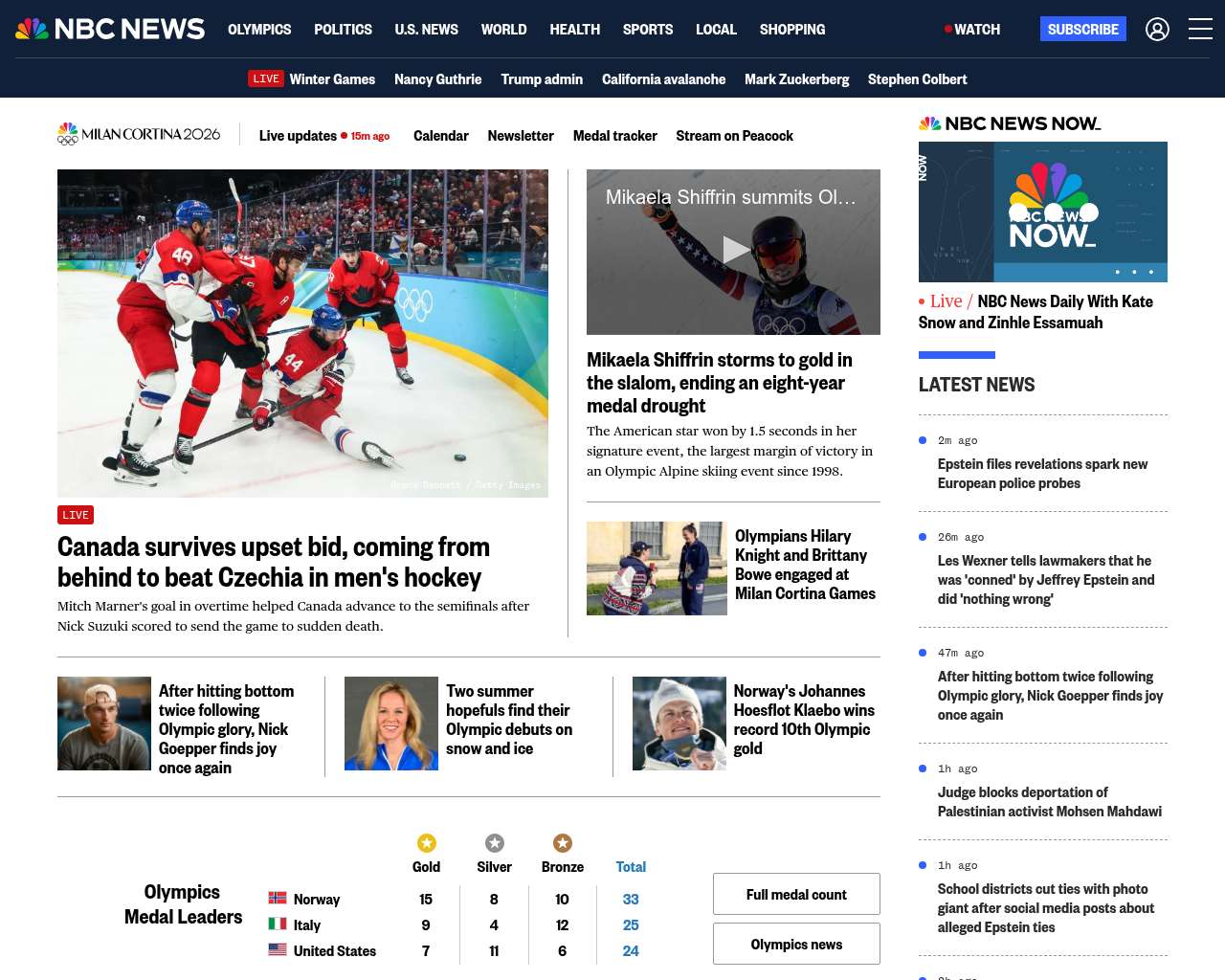Open the Trump admin trending topic
Viewport: 1225px width, 980px height.
coord(542,79)
